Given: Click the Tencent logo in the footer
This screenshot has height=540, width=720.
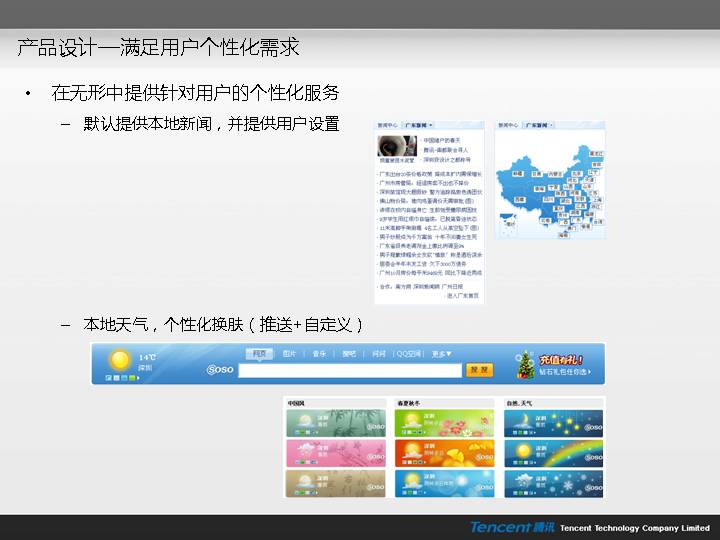Looking at the screenshot, I should [511, 527].
